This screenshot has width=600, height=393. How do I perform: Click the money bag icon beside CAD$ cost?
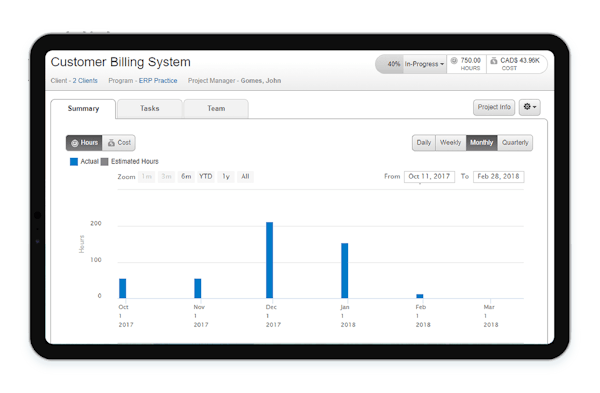[x=494, y=60]
